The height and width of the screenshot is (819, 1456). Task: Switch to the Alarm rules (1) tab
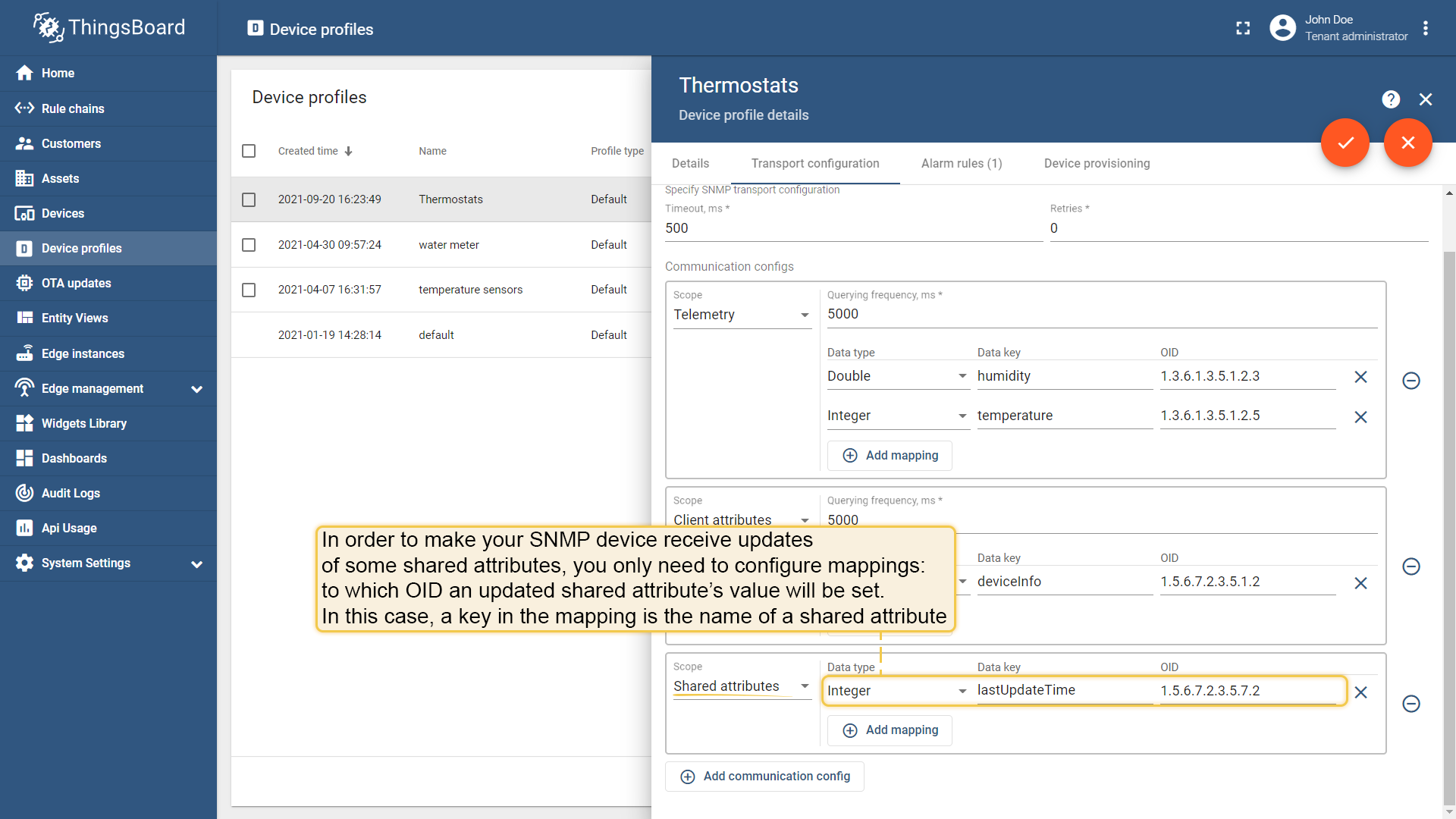click(x=961, y=163)
